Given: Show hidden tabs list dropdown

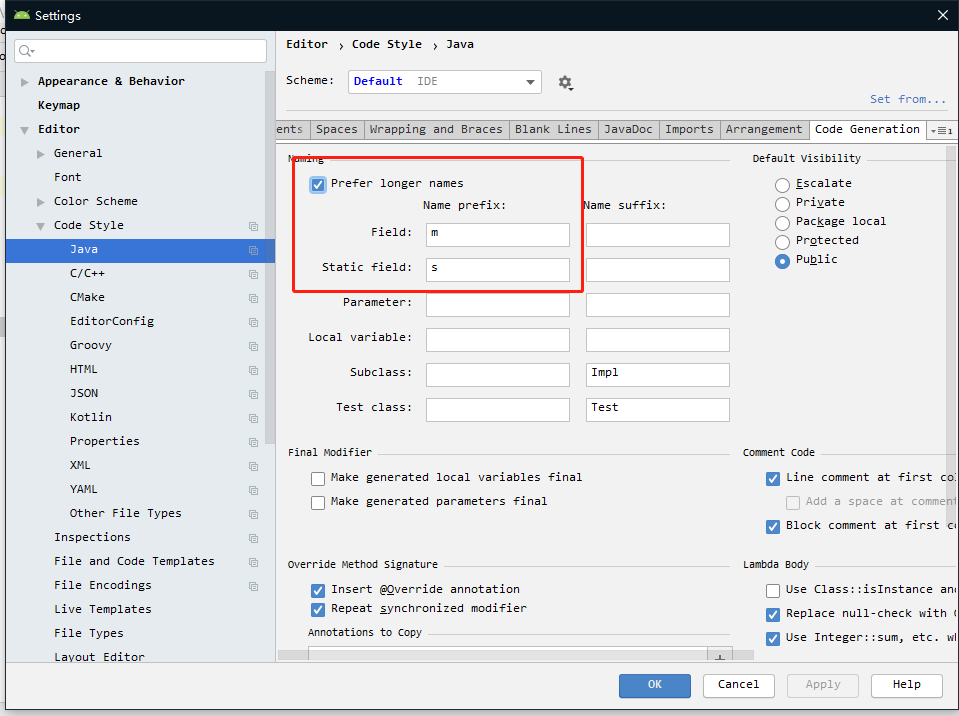Looking at the screenshot, I should pos(942,130).
